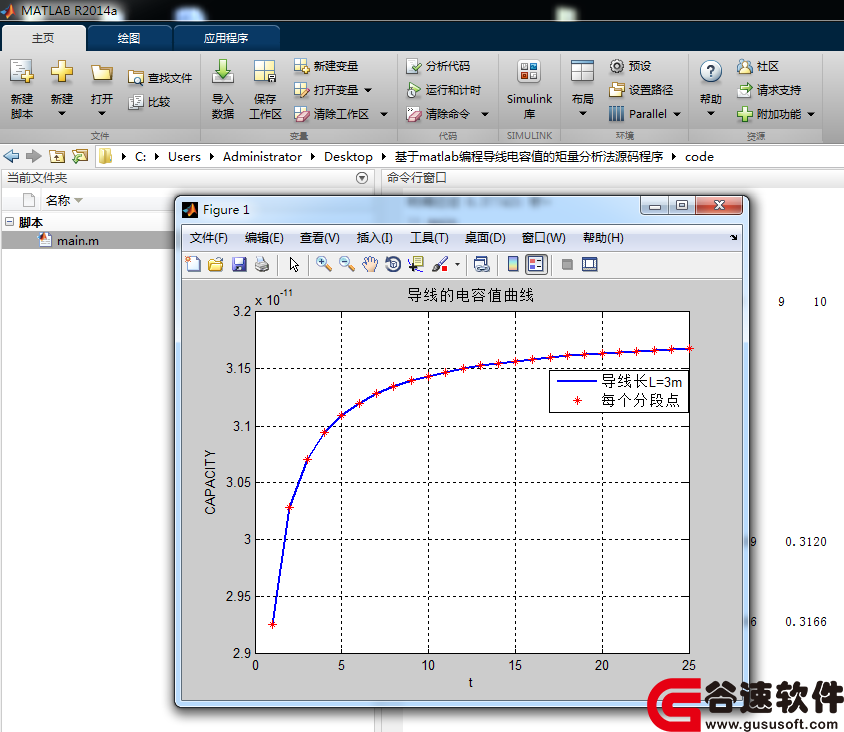The height and width of the screenshot is (732, 844).
Task: Toggle Link Plot tool in Figure 1
Action: pos(481,264)
